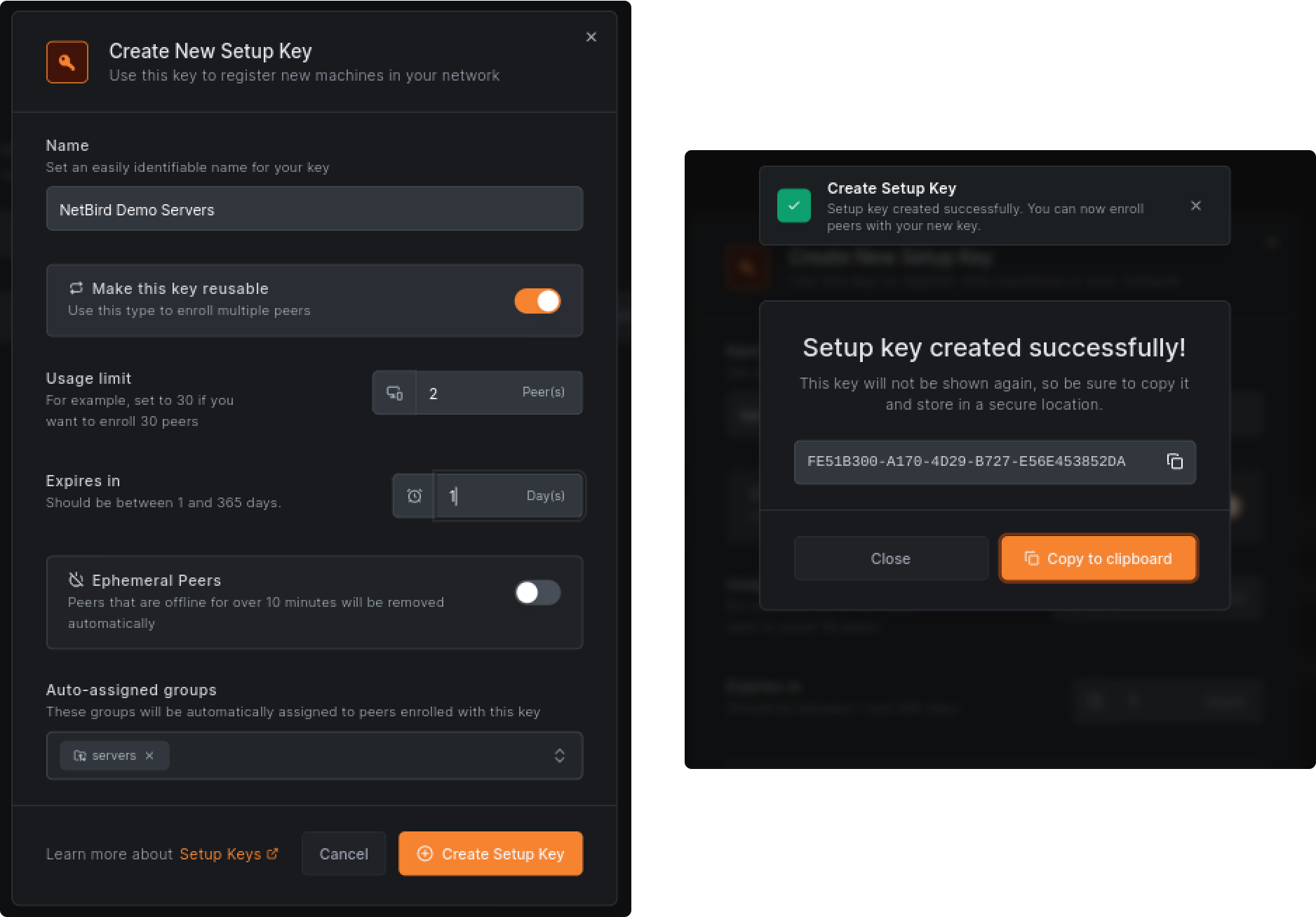Click the Create Setup Key button
The height and width of the screenshot is (917, 1316).
(490, 854)
